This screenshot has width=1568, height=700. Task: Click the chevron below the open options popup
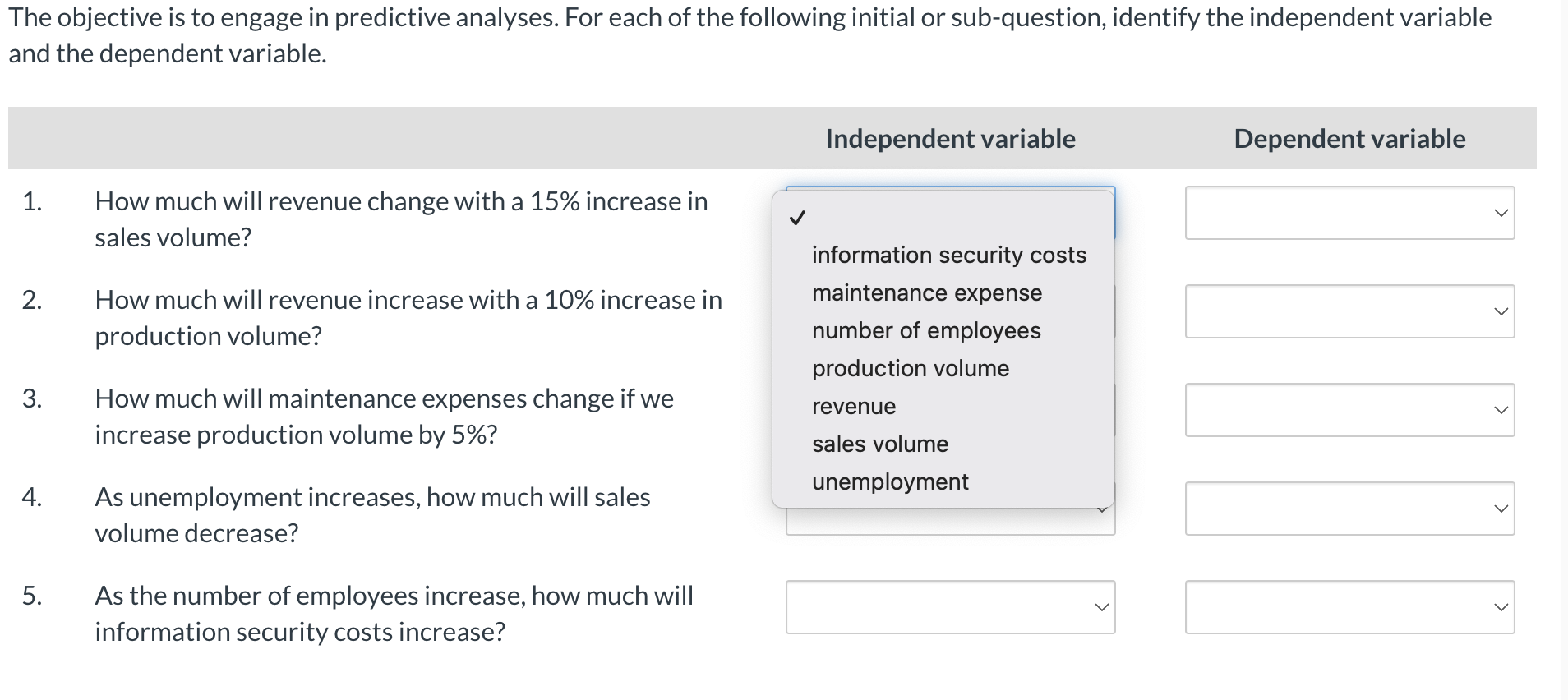(x=1104, y=510)
